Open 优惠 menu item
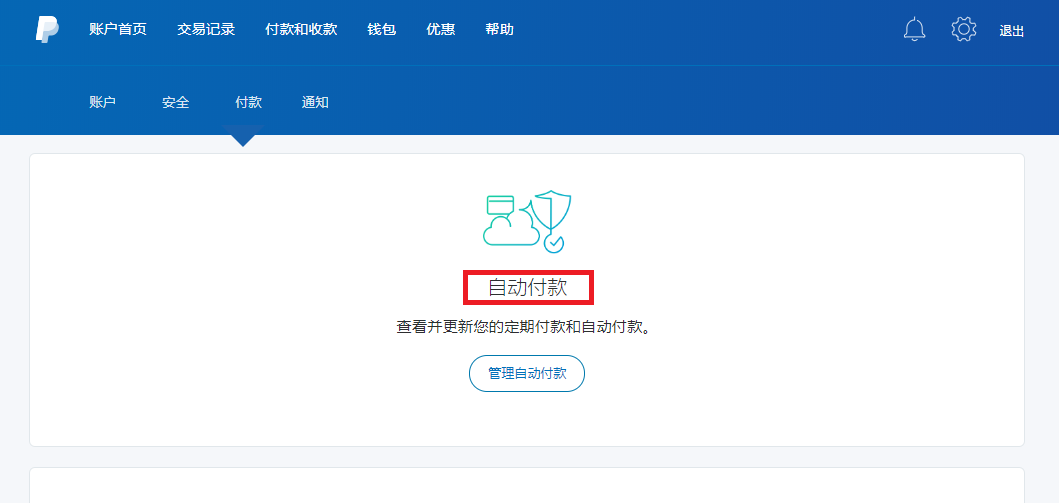 pos(440,30)
